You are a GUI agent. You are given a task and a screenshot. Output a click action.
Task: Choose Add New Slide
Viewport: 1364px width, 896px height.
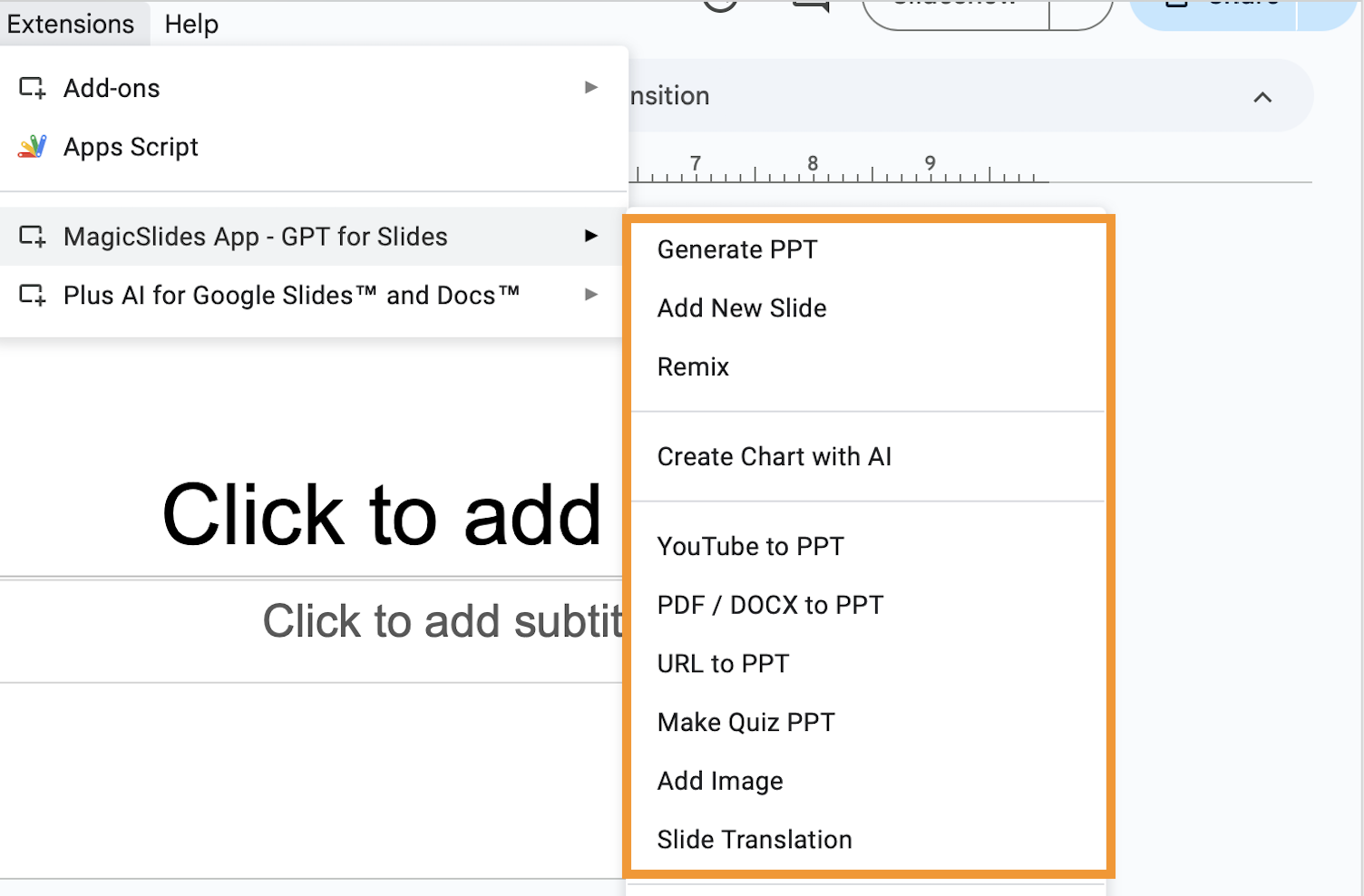click(x=868, y=308)
